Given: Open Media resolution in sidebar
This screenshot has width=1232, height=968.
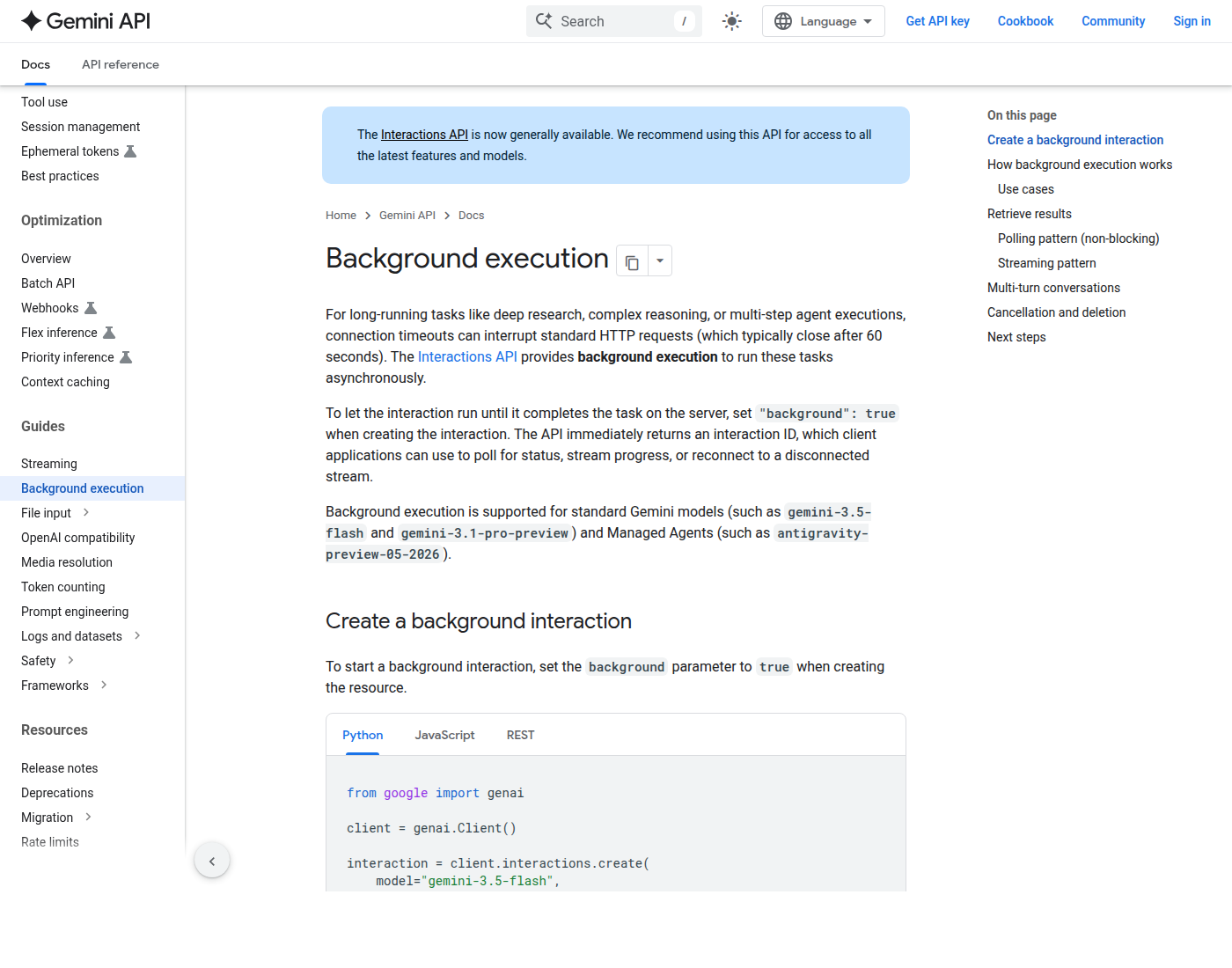Looking at the screenshot, I should [x=66, y=562].
